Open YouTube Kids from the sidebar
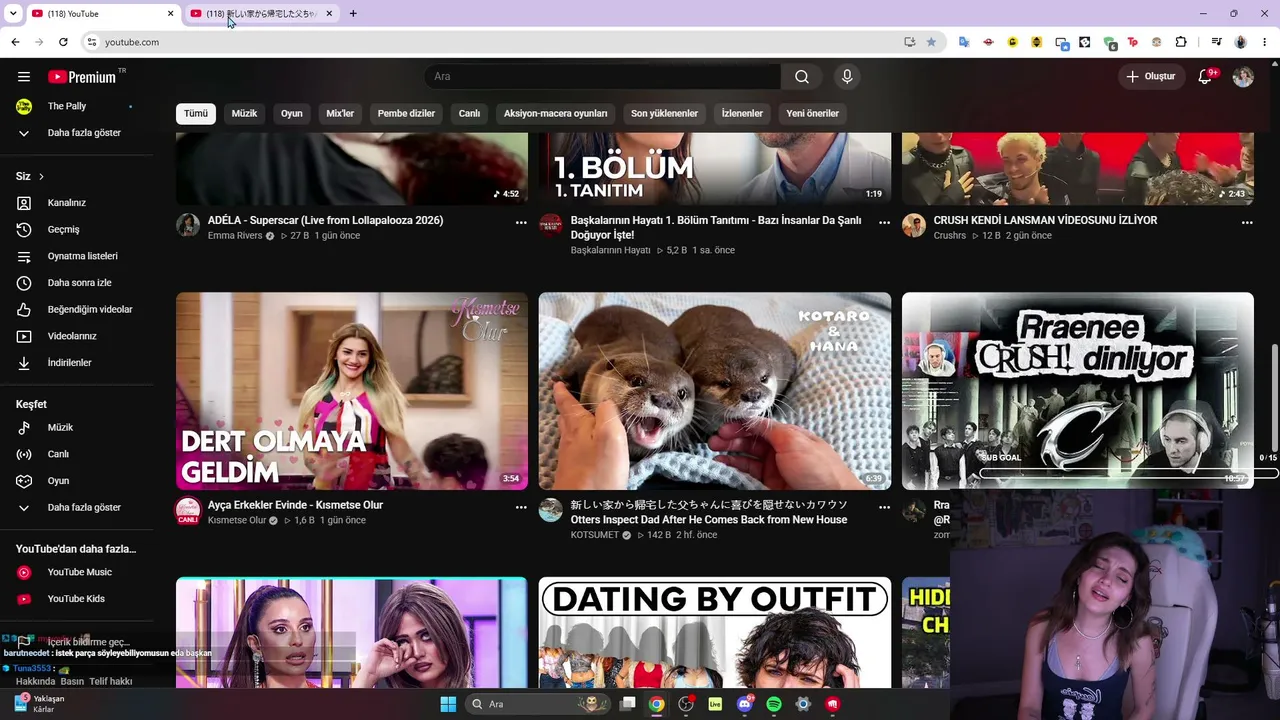The width and height of the screenshot is (1280, 720). [x=78, y=599]
